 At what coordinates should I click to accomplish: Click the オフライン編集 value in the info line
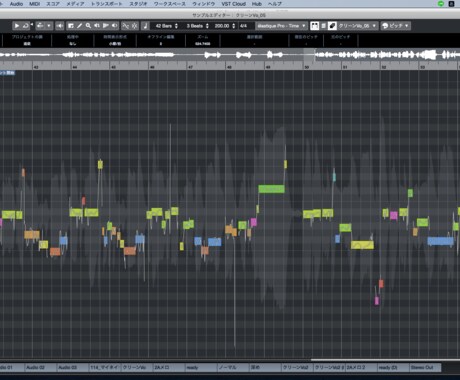[161, 44]
